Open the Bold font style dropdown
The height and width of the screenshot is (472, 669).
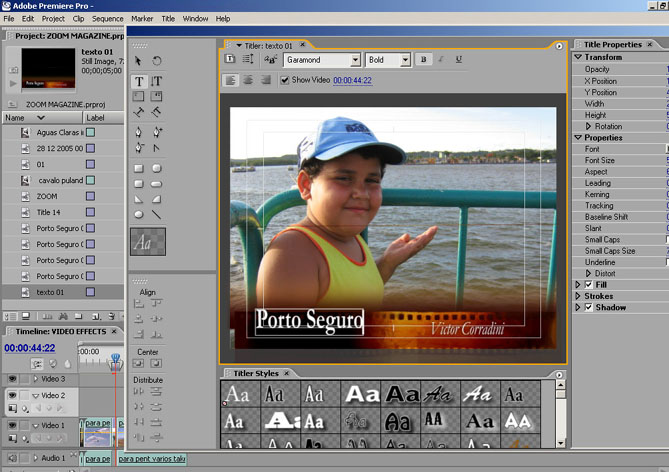coord(405,60)
